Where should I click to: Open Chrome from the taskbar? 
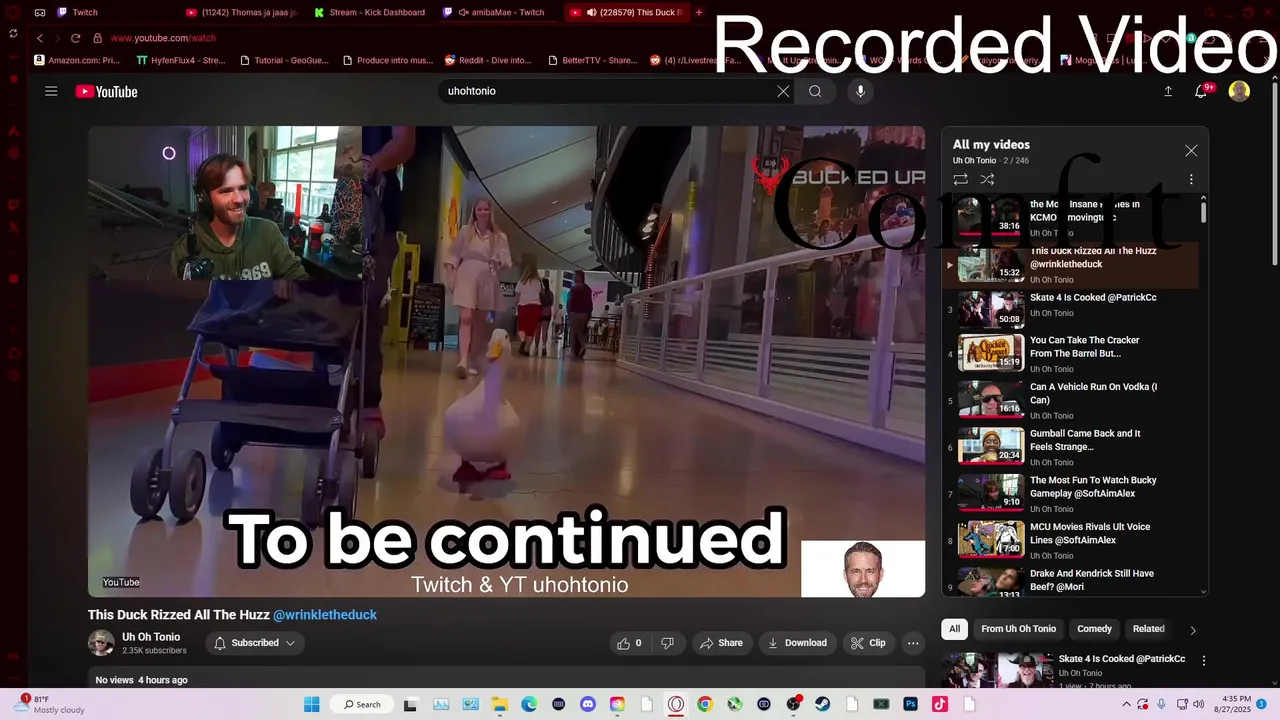pos(705,704)
